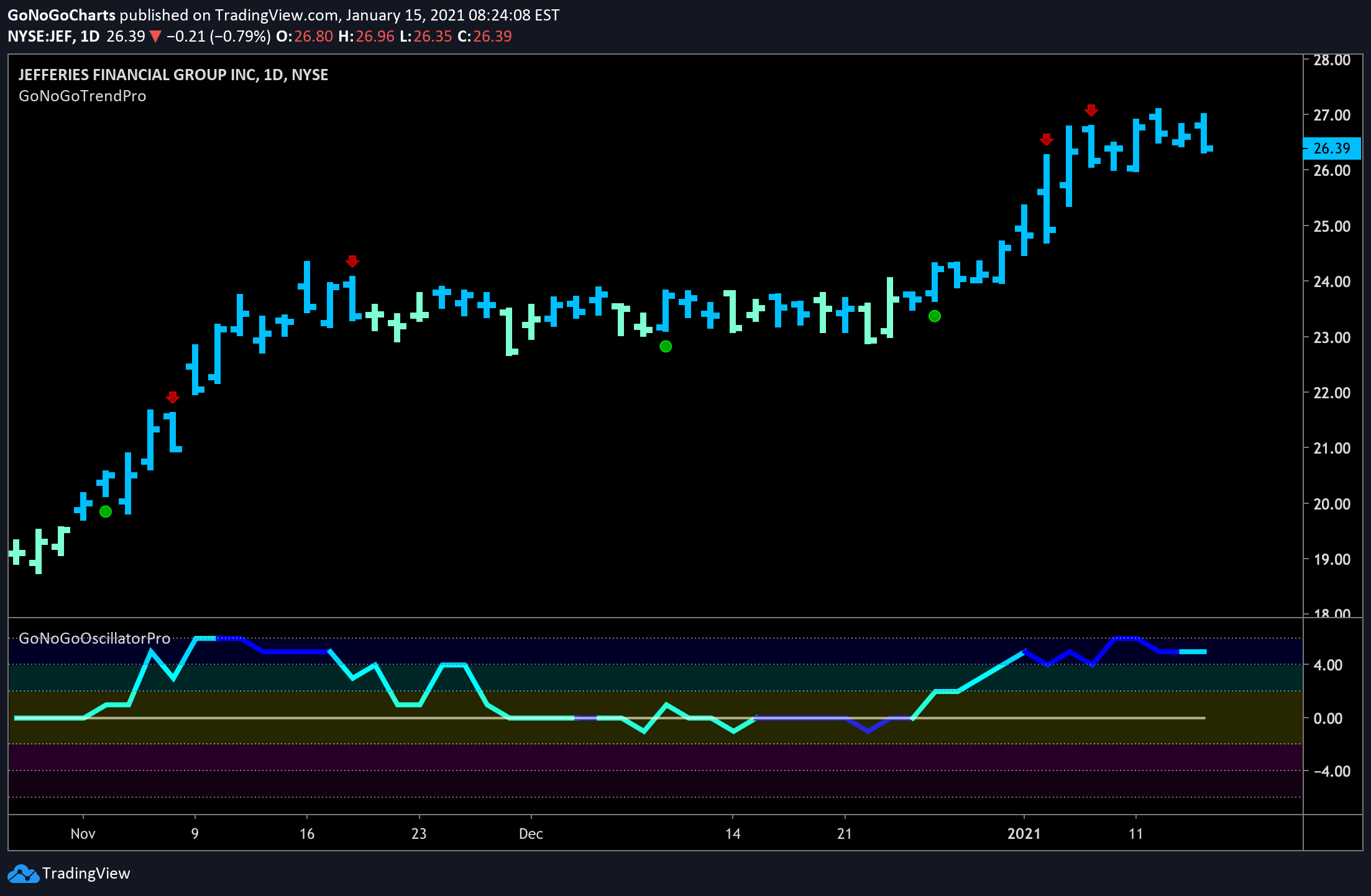Viewport: 1371px width, 896px height.
Task: Click the C:26.39 close value
Action: (x=485, y=37)
